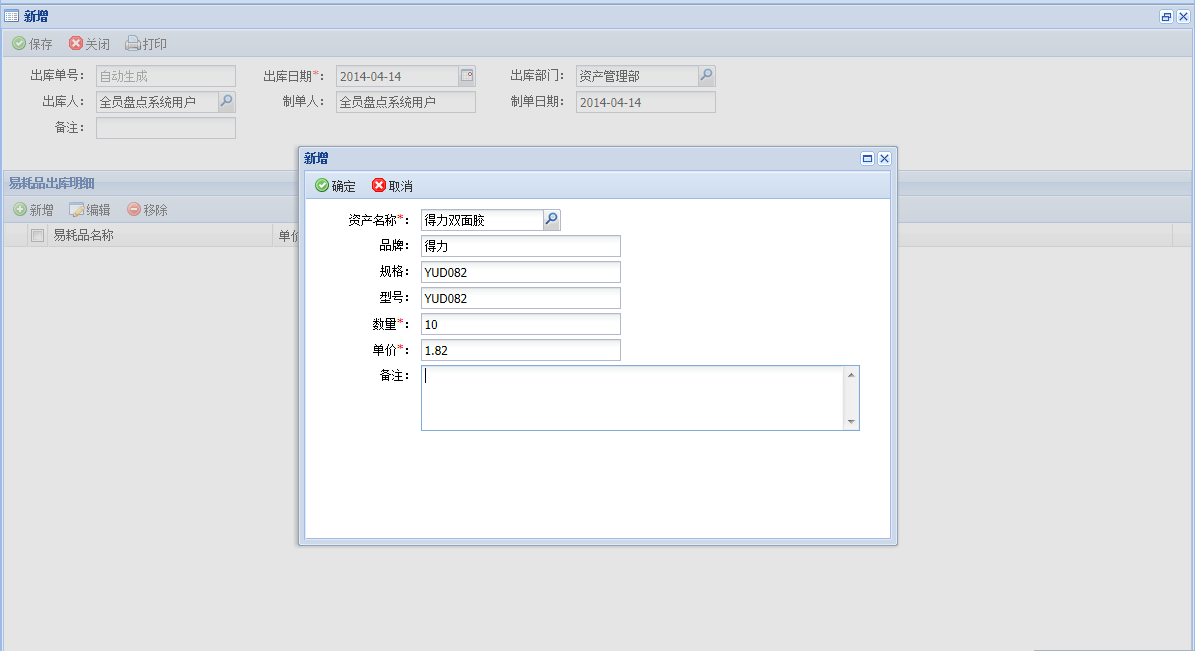Close the inner 新增 dialog
The height and width of the screenshot is (651, 1195).
[884, 158]
